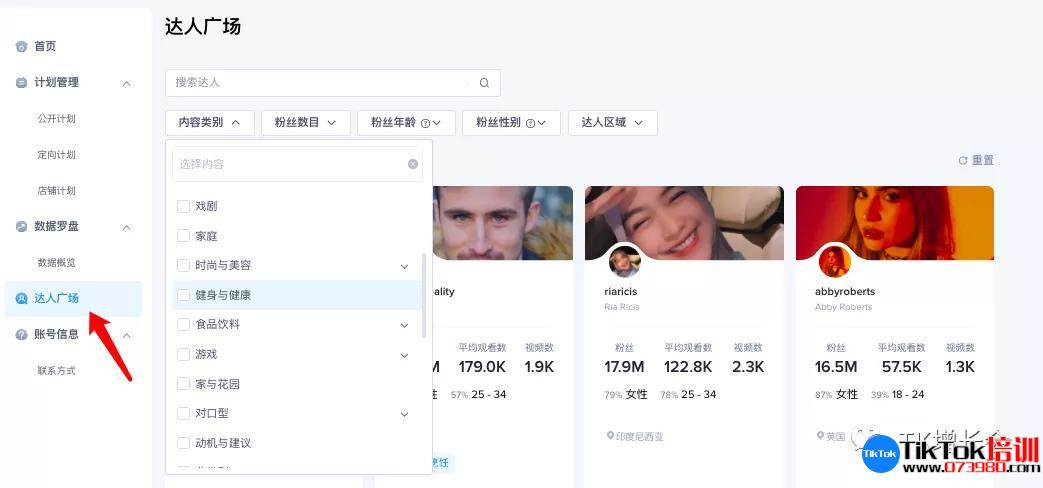Tick the 家与花园 checkbox
This screenshot has height=488, width=1043.
pos(184,384)
